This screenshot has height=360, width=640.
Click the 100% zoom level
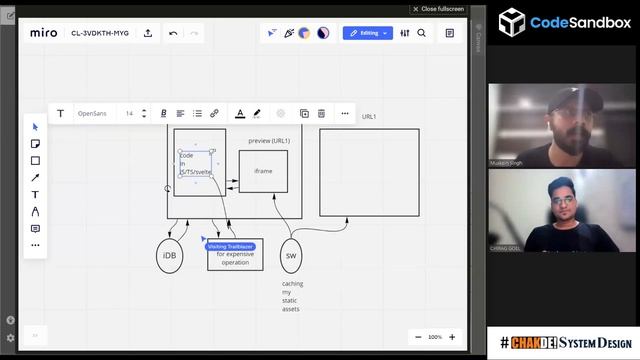pyautogui.click(x=435, y=337)
